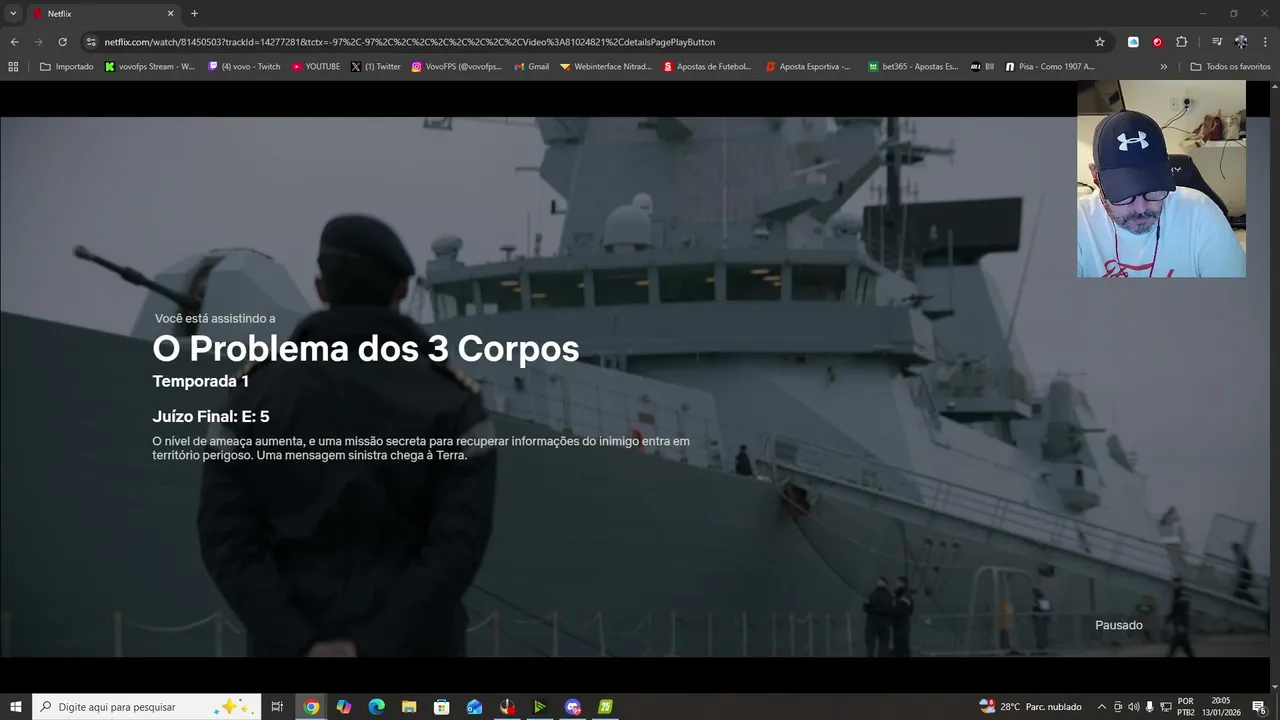The image size is (1280, 720).
Task: Open Chrome profile avatar
Action: (x=1241, y=42)
